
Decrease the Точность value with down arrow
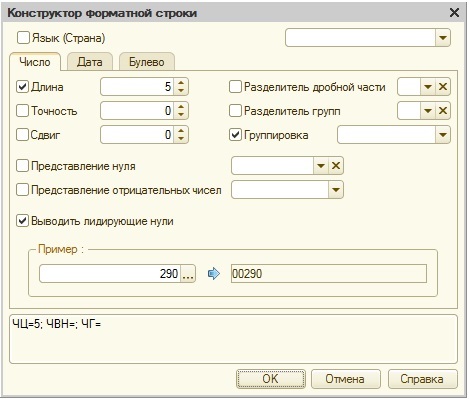click(x=181, y=115)
